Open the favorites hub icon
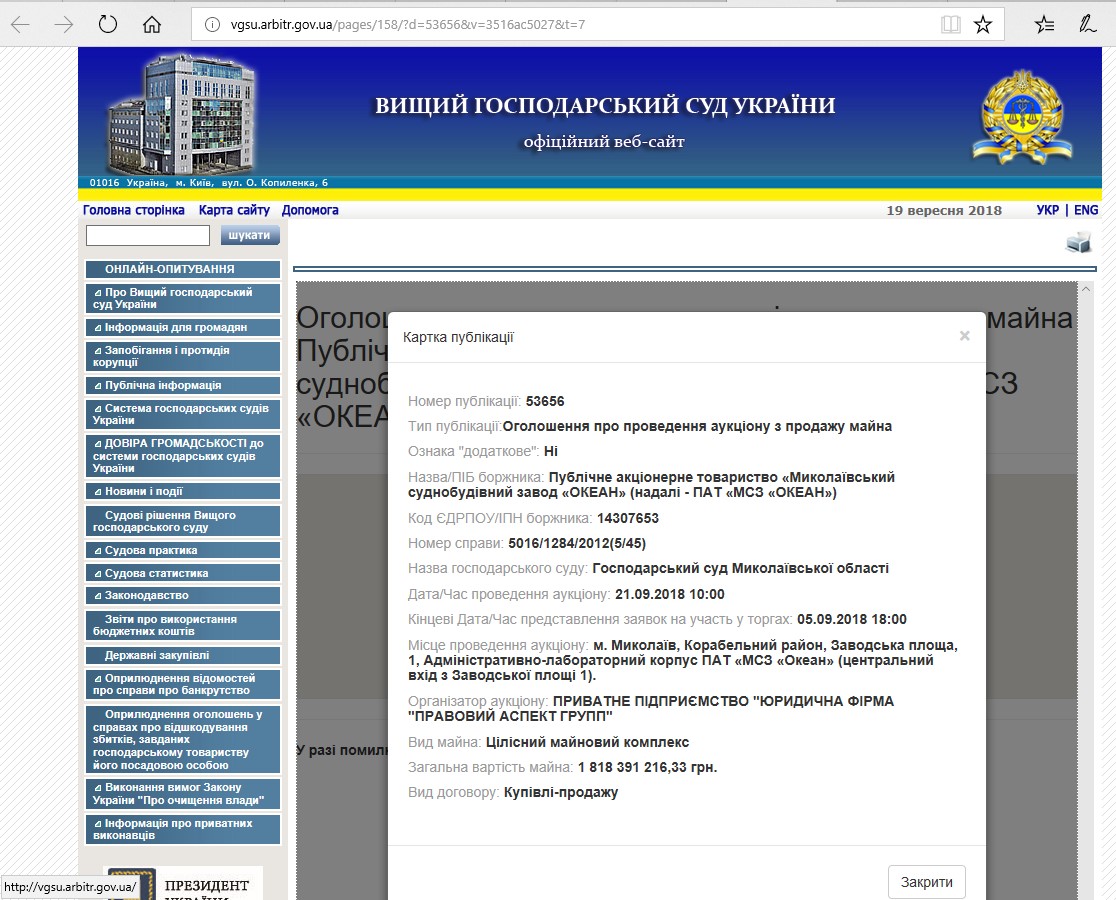The height and width of the screenshot is (900, 1116). click(x=1044, y=25)
